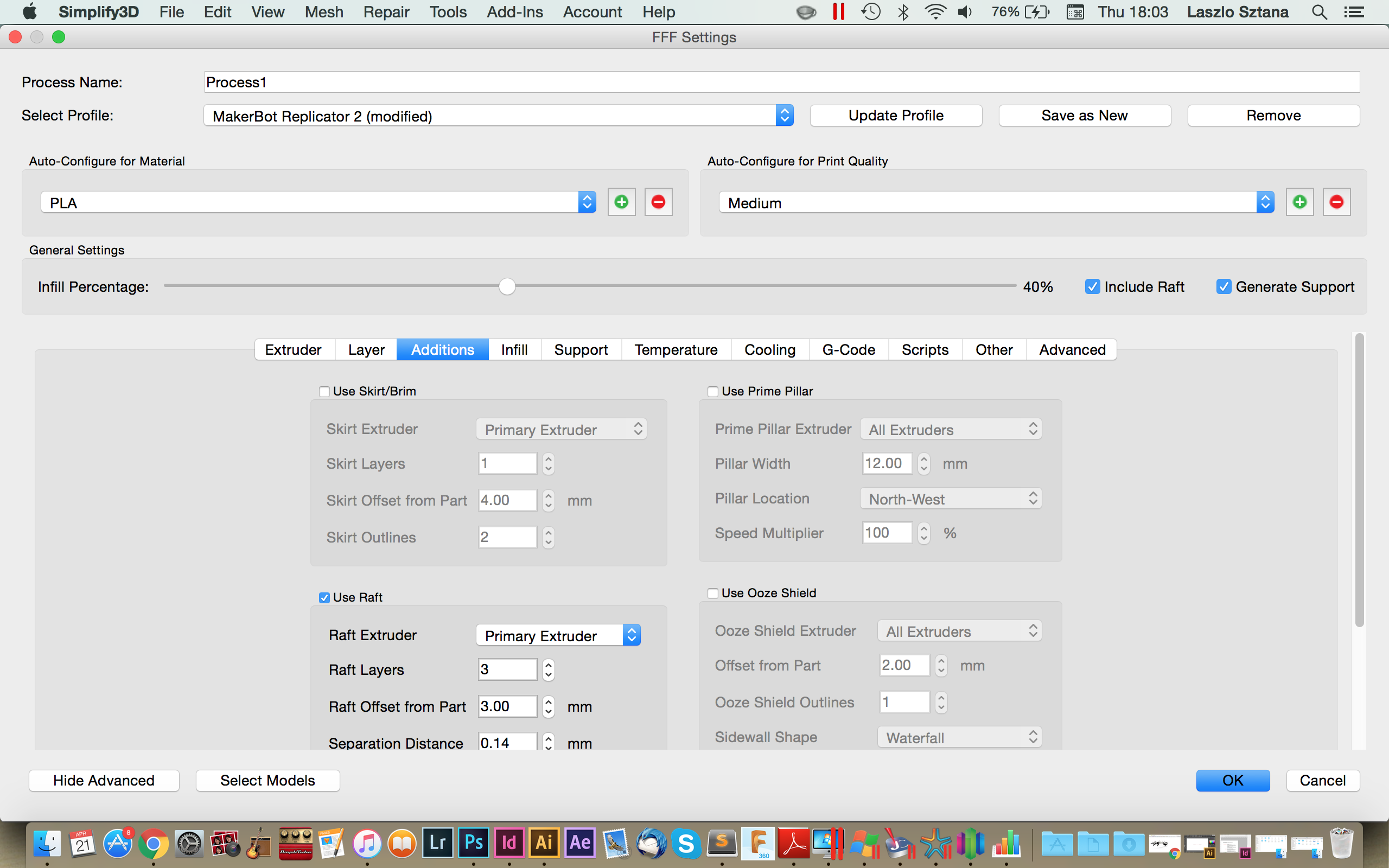Open Spotlight search in the menu bar
This screenshot has height=868, width=1389.
(x=1319, y=12)
